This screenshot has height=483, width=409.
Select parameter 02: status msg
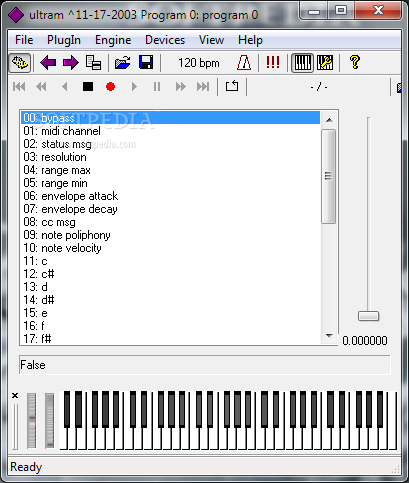[170, 144]
